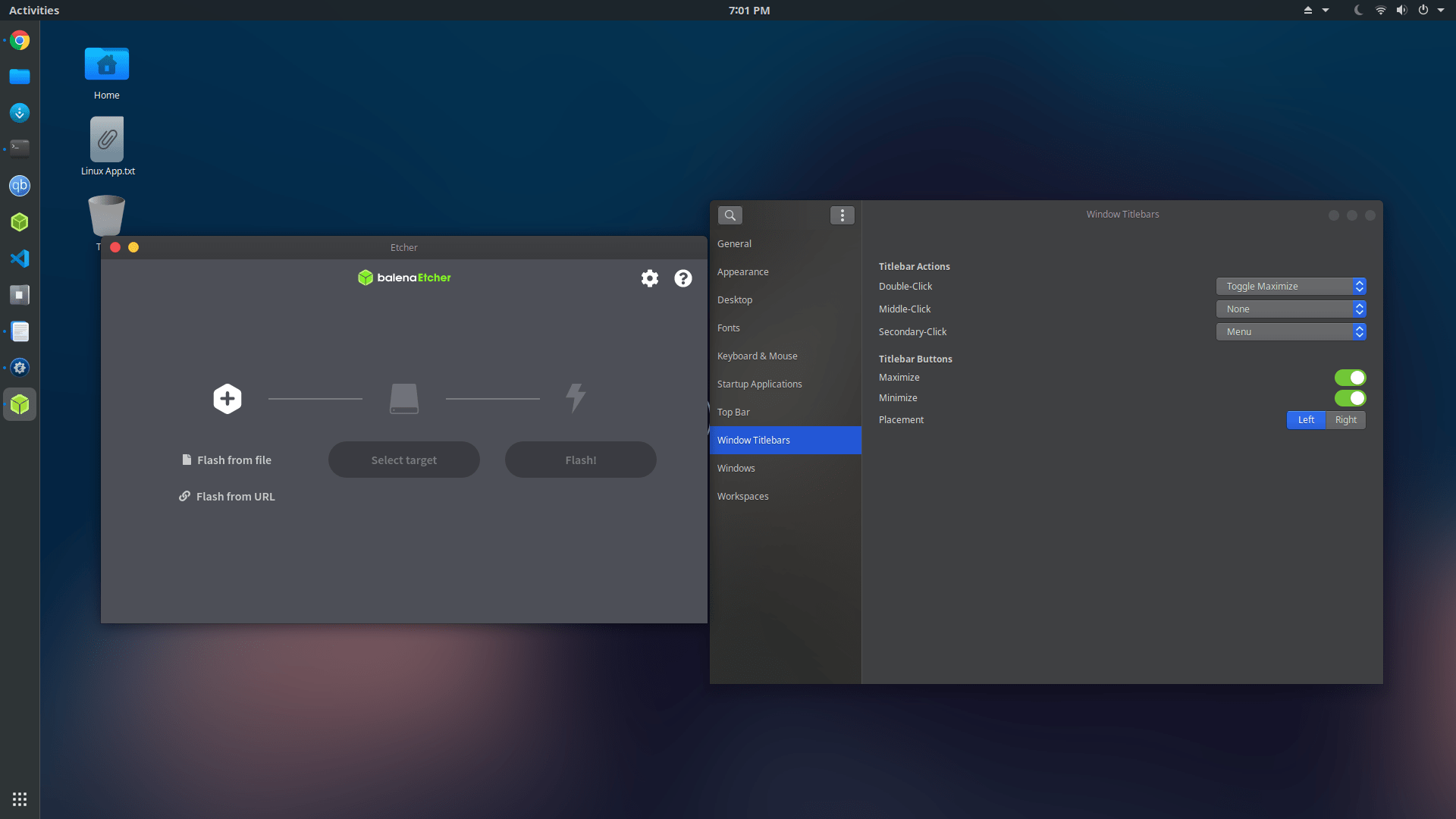Click Flash from file button
The image size is (1456, 819).
click(227, 460)
